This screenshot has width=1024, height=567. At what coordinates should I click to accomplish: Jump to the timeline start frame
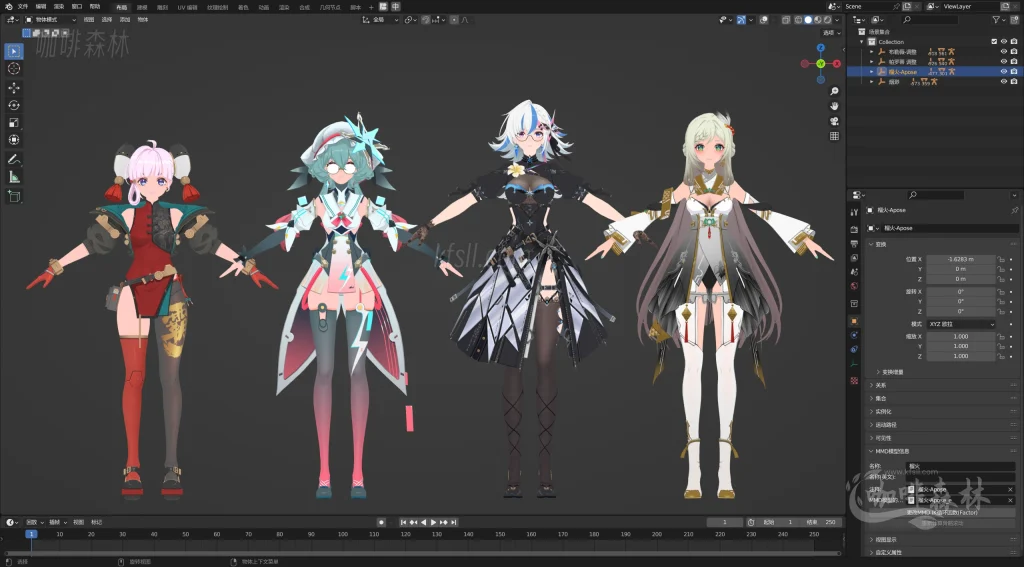point(404,522)
